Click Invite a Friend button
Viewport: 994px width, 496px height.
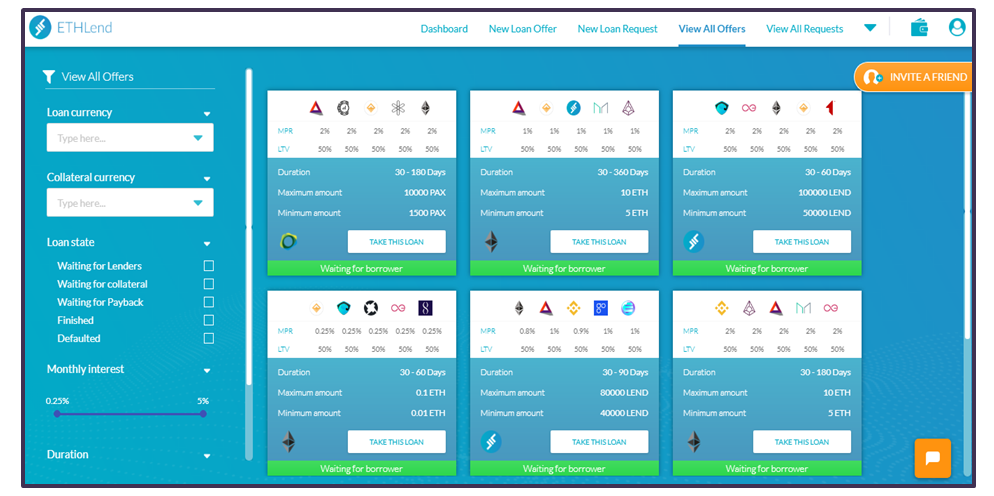click(x=913, y=77)
